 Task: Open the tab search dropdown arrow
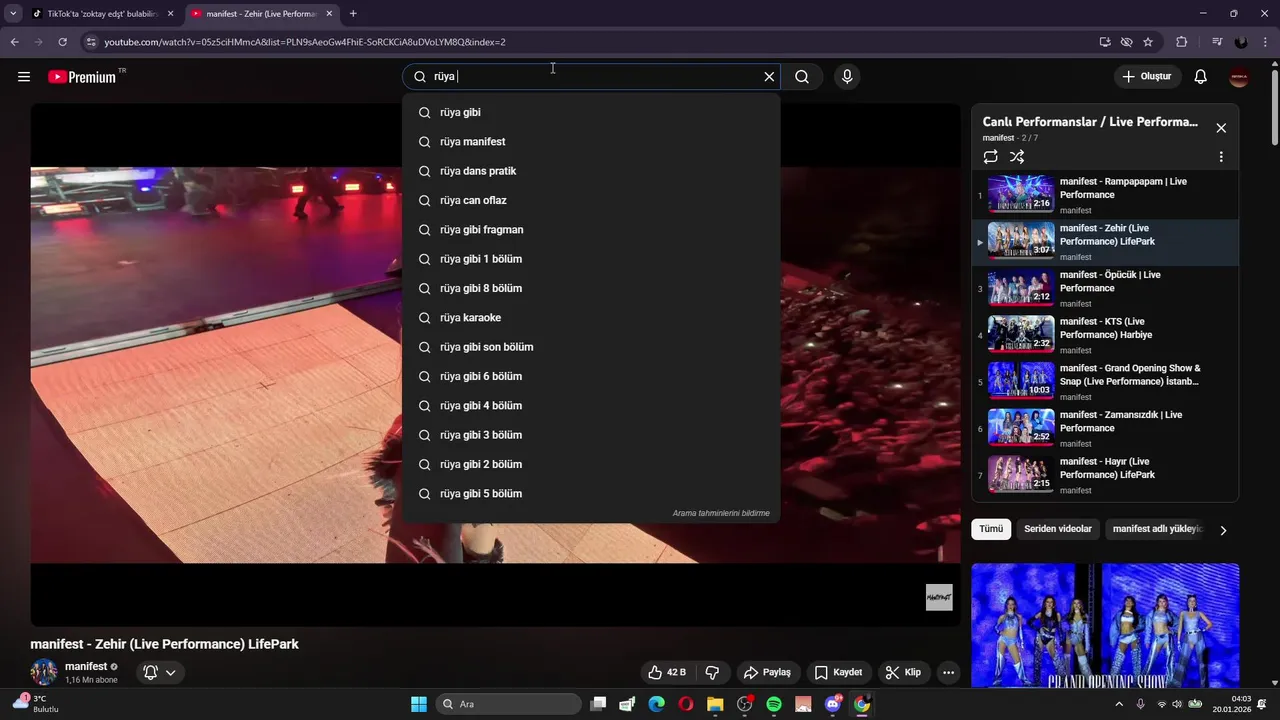(13, 14)
